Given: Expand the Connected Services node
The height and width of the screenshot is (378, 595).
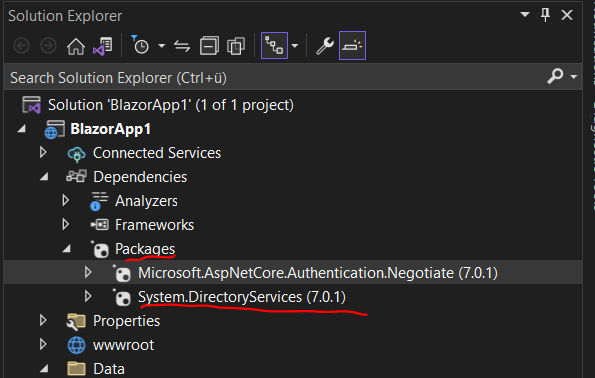Looking at the screenshot, I should tap(43, 153).
